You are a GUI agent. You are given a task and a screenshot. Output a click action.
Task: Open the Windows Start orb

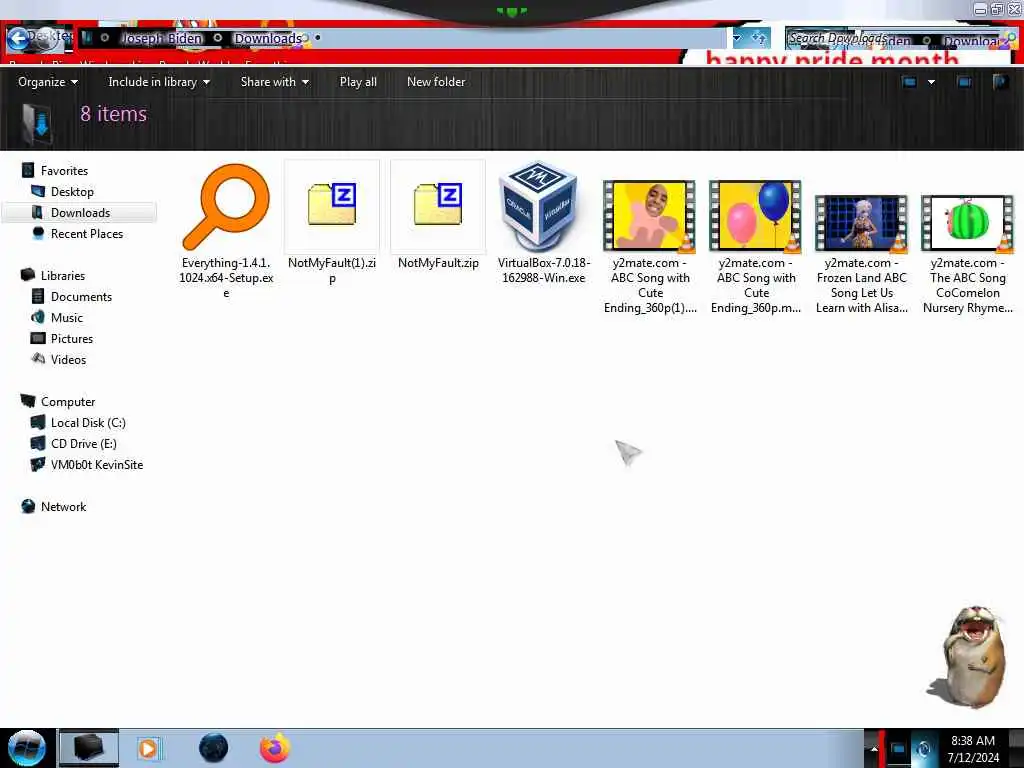(x=26, y=748)
